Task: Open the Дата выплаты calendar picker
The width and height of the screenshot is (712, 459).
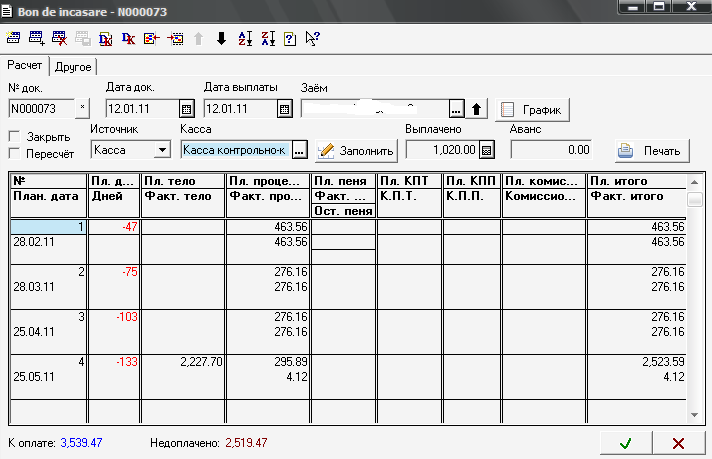Action: [284, 109]
